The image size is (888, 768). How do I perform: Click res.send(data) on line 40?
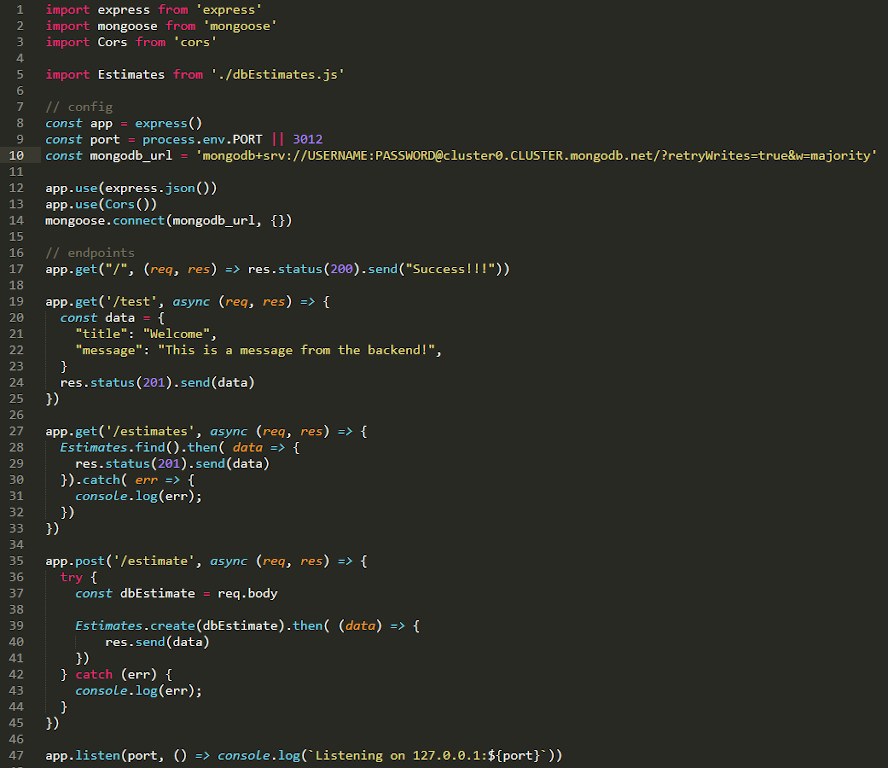157,642
